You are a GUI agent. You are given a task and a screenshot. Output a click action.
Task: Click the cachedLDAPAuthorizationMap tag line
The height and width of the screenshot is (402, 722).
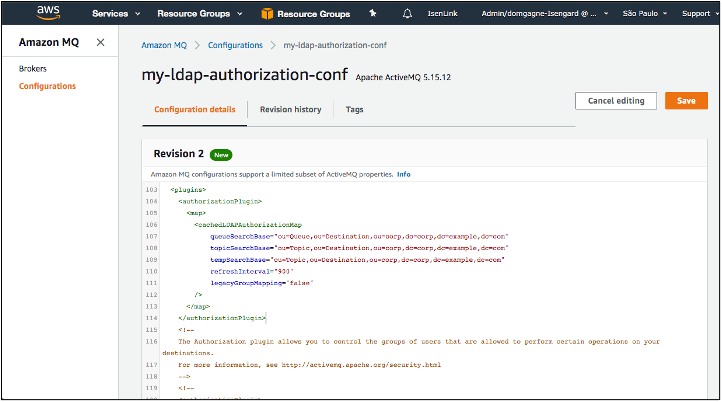tap(248, 225)
